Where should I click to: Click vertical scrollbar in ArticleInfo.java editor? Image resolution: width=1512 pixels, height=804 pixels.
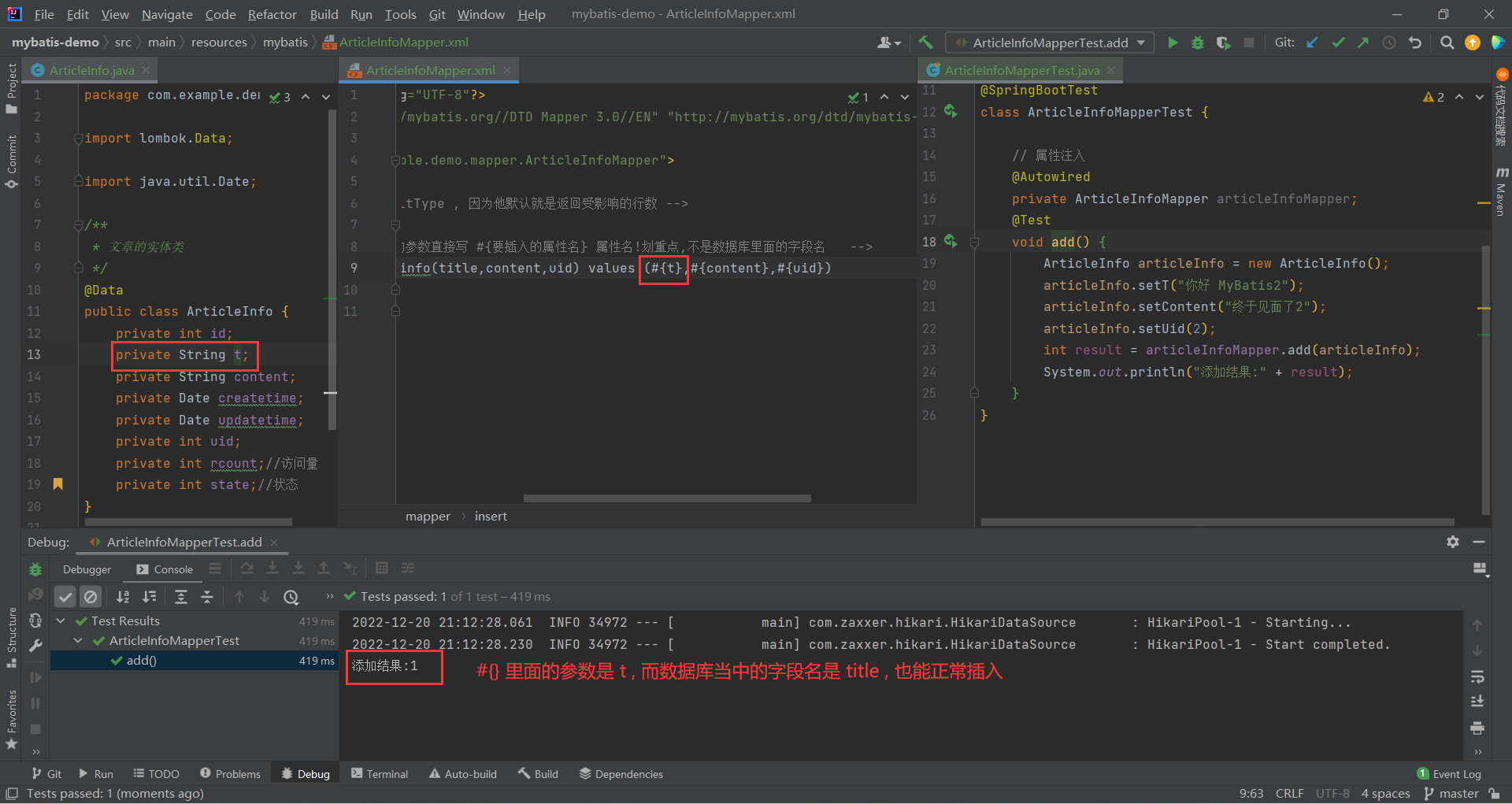(x=332, y=269)
